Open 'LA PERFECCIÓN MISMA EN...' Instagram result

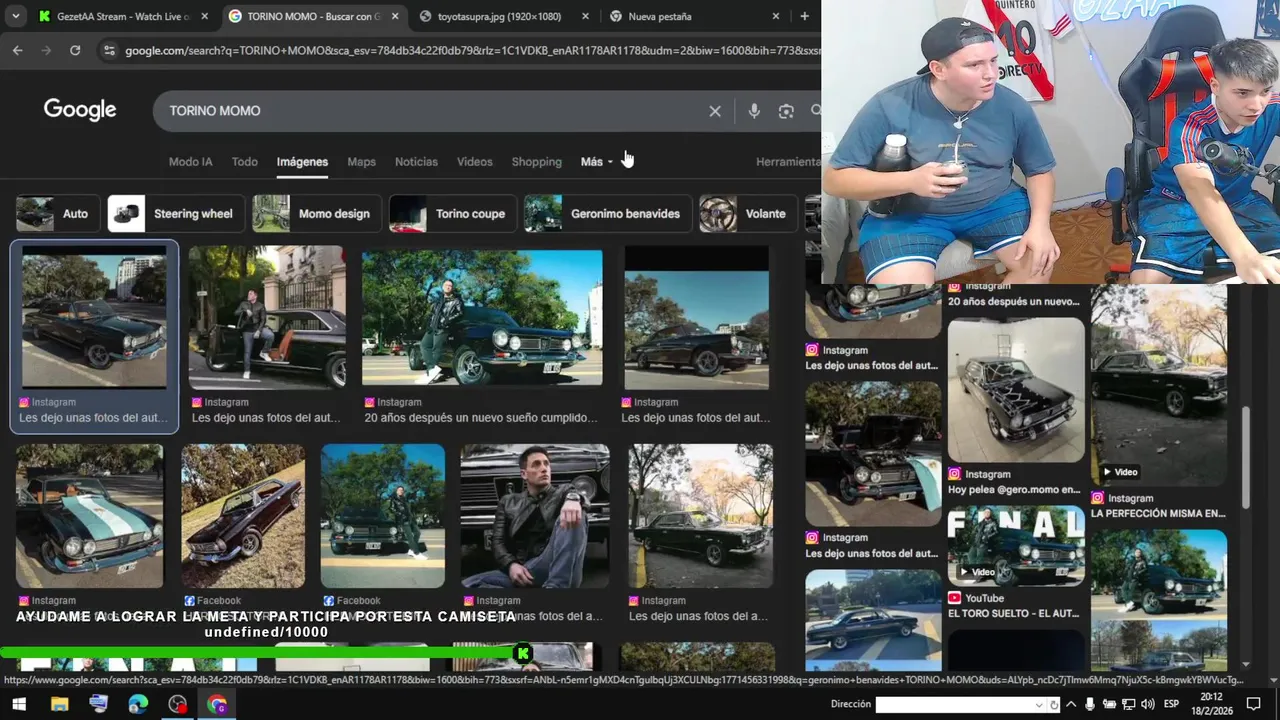click(x=1158, y=513)
